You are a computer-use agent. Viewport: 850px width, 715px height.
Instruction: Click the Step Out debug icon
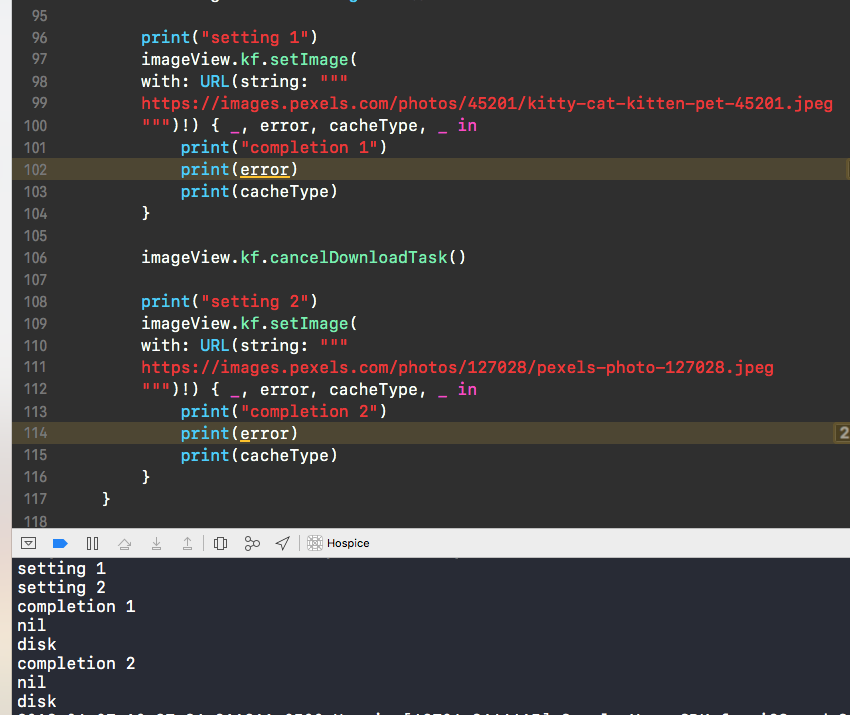[187, 544]
